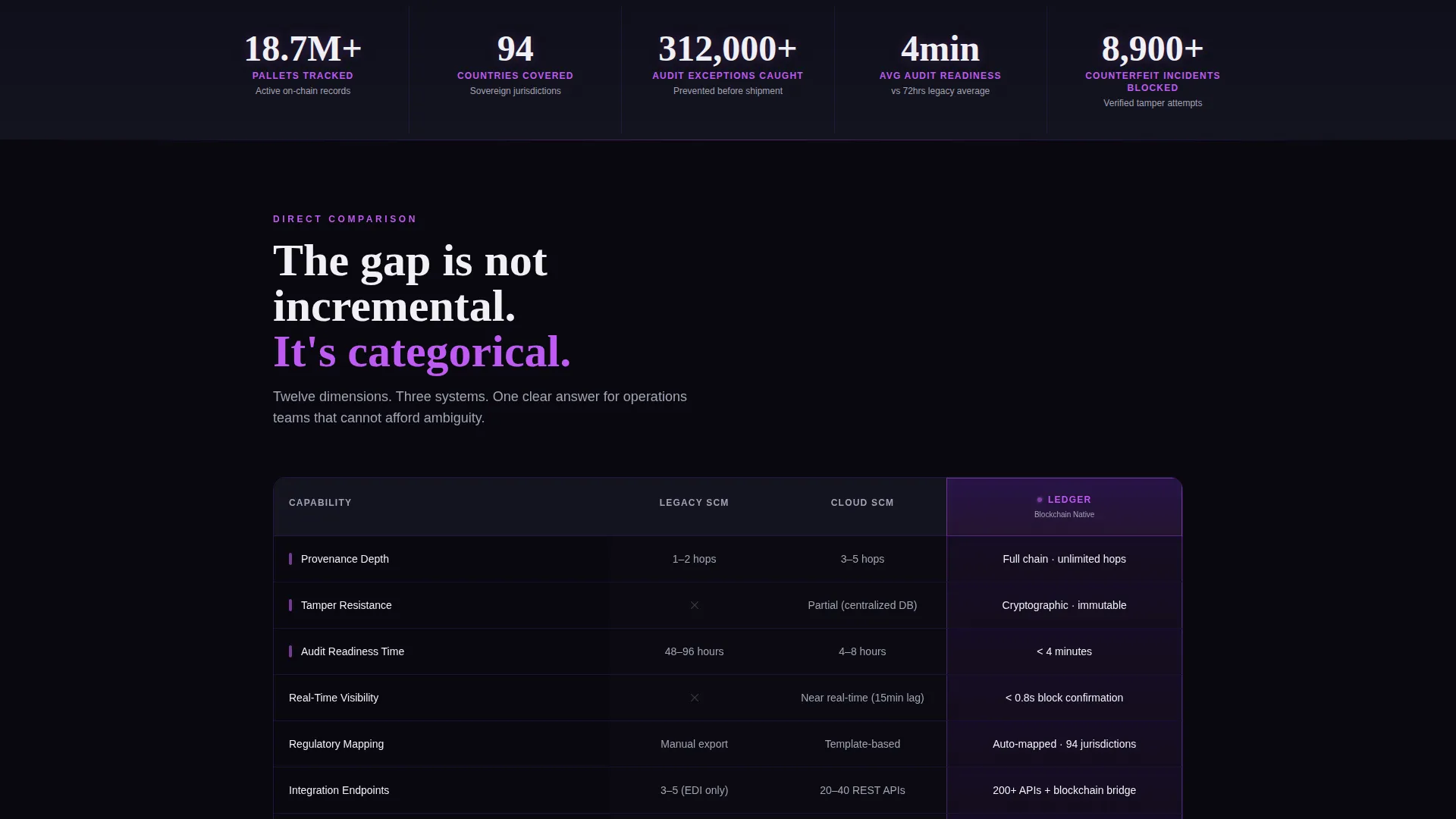Click the '3–5 (EDI only)' cell
This screenshot has width=1456, height=819.
(694, 790)
